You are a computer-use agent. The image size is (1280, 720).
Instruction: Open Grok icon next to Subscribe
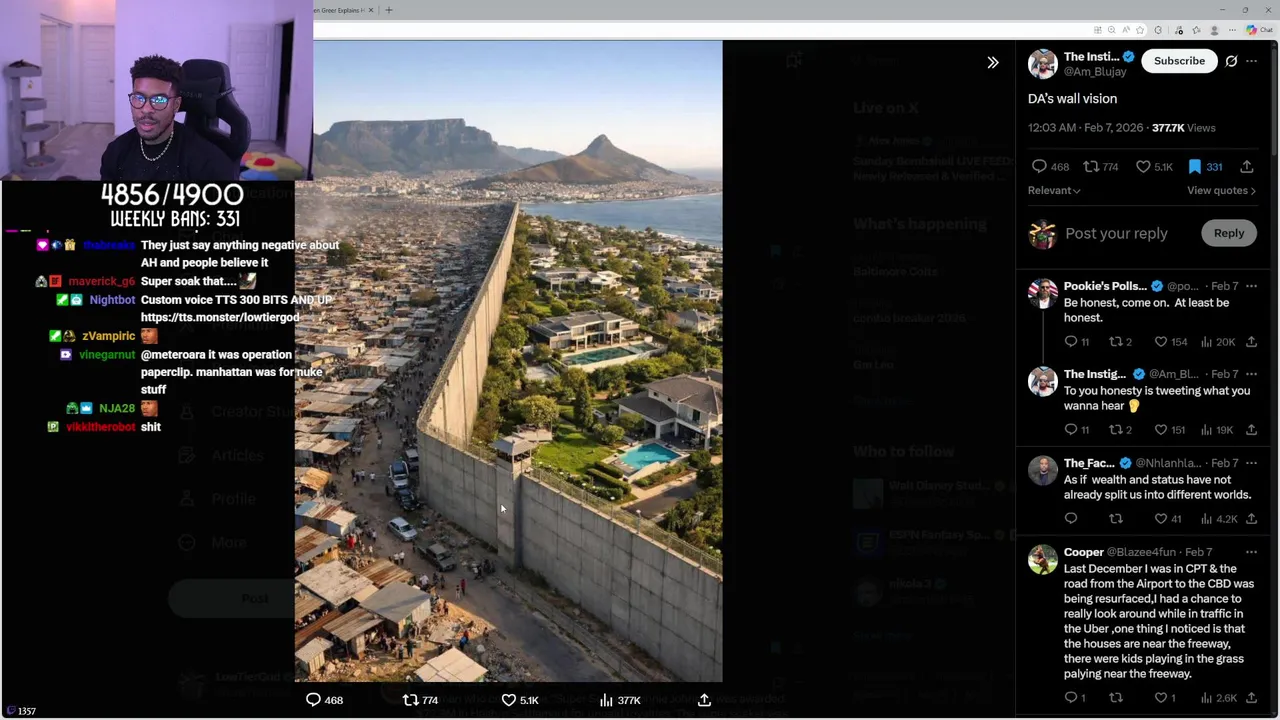pos(1231,61)
